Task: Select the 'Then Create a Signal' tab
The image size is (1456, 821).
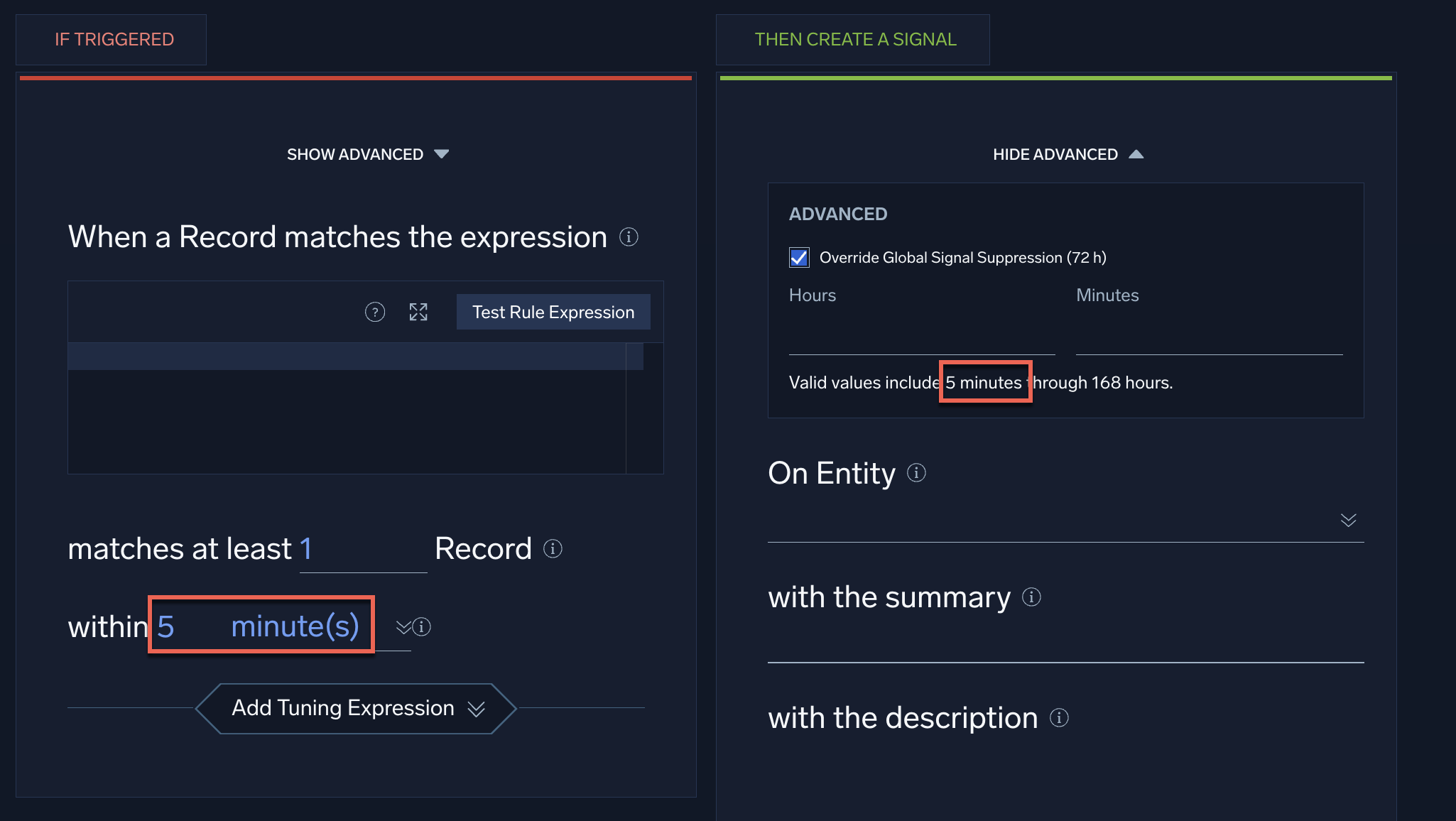Action: pyautogui.click(x=854, y=40)
